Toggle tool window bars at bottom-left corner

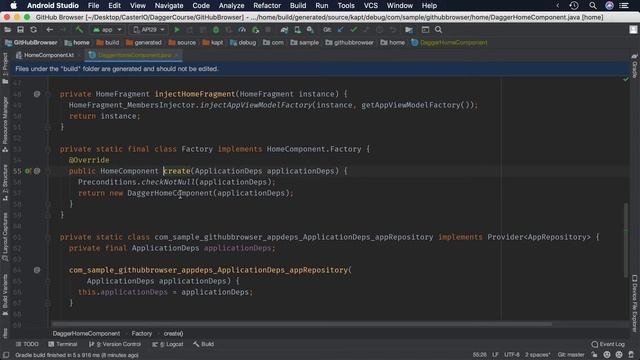(6, 355)
